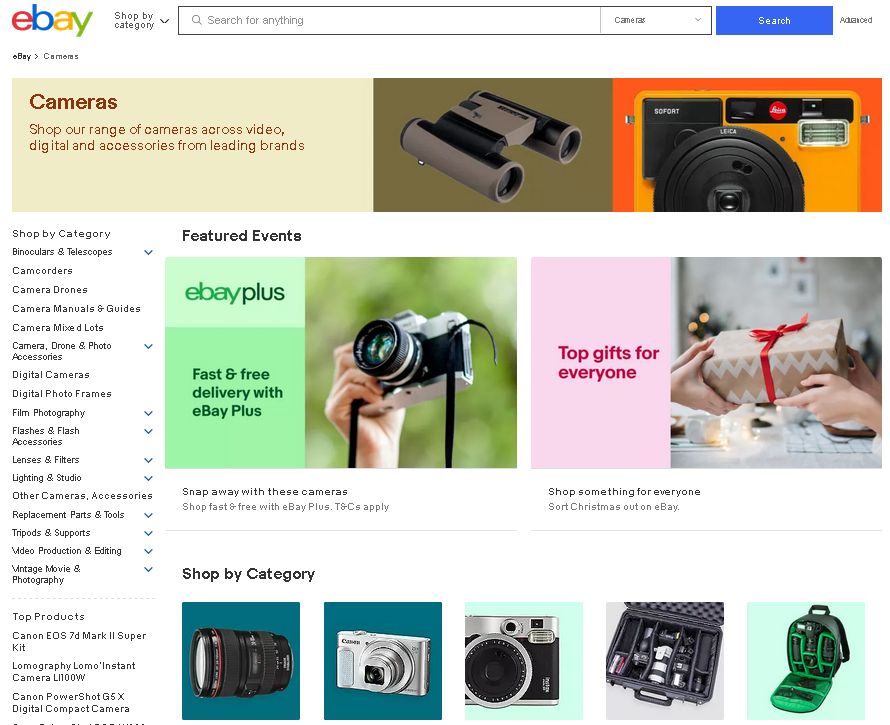
Task: Select the green camera backpack thumbnail
Action: [x=806, y=661]
